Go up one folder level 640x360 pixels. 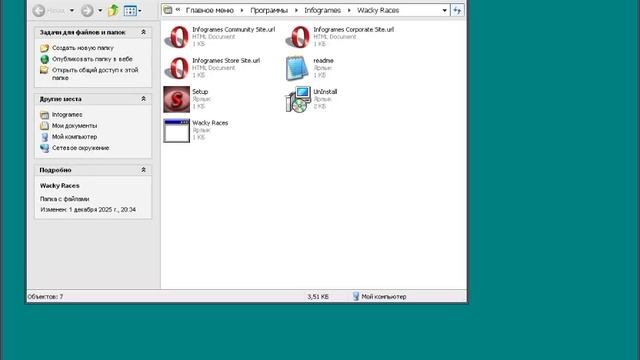tap(113, 11)
